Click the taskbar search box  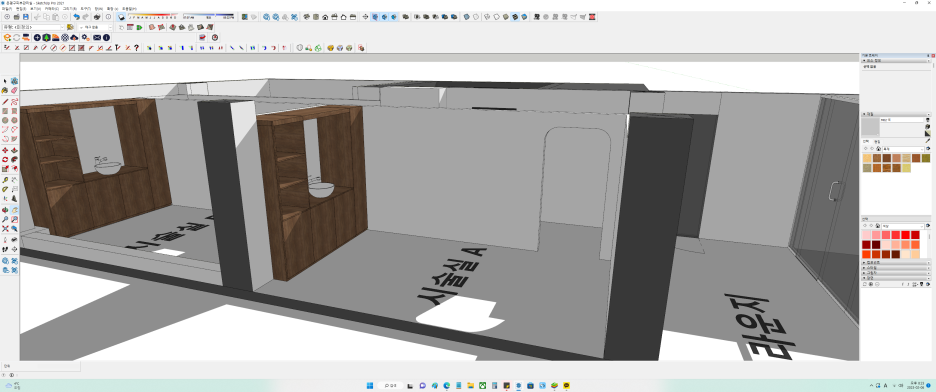(391, 385)
